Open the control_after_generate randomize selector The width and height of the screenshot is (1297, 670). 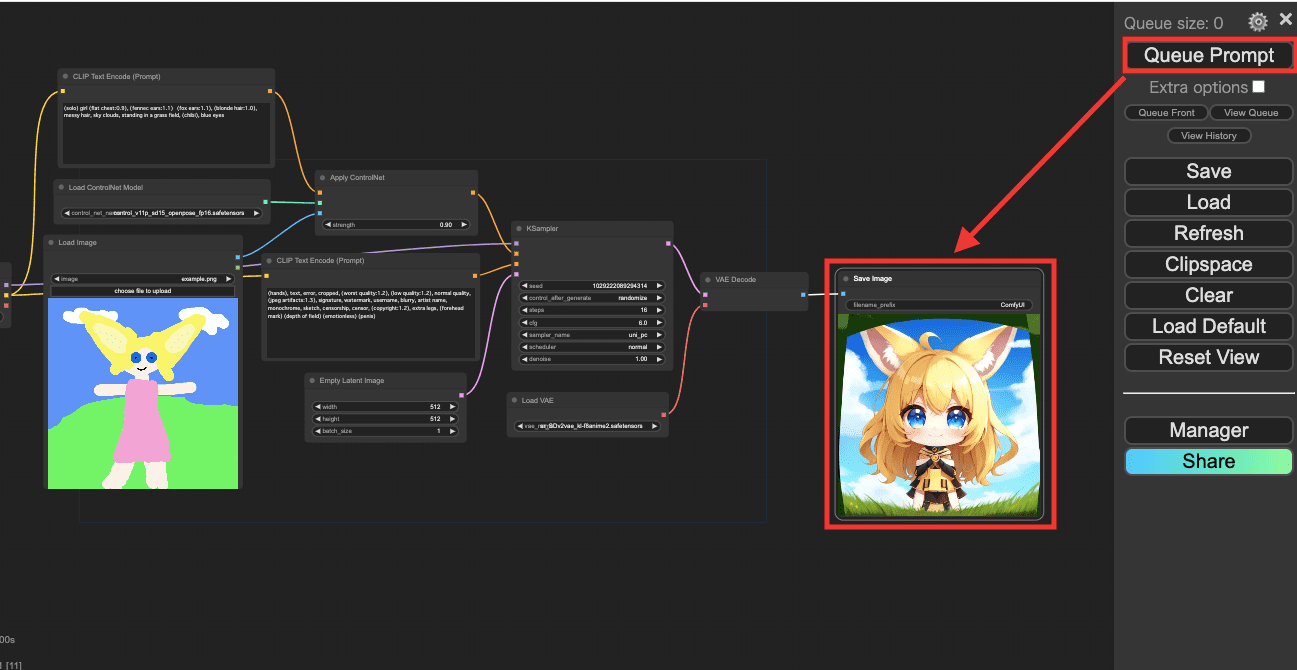[592, 298]
